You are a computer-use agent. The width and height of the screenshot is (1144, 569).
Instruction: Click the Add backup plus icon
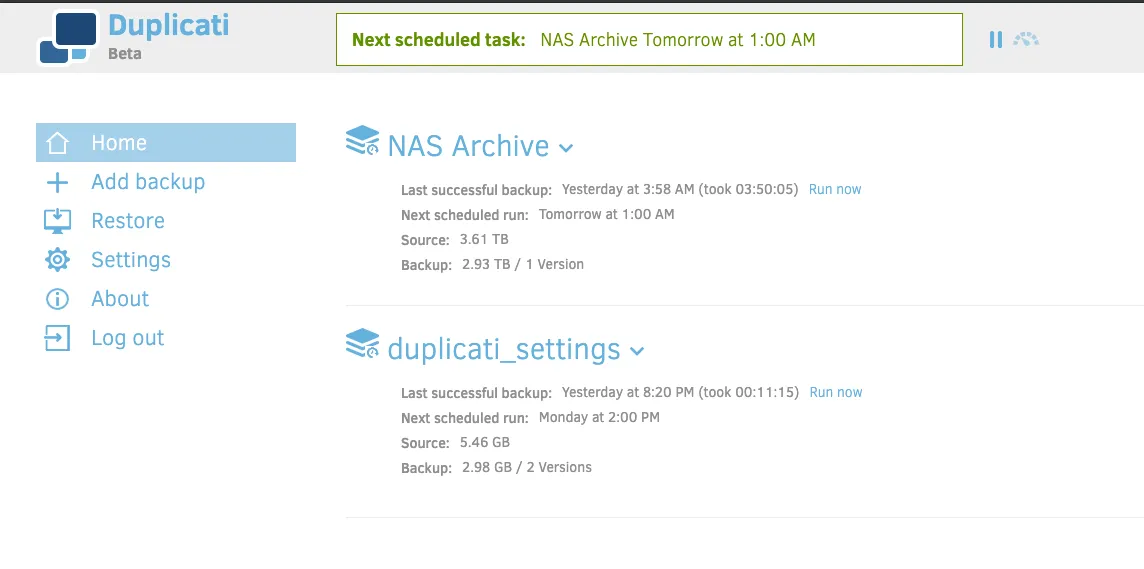pyautogui.click(x=57, y=182)
